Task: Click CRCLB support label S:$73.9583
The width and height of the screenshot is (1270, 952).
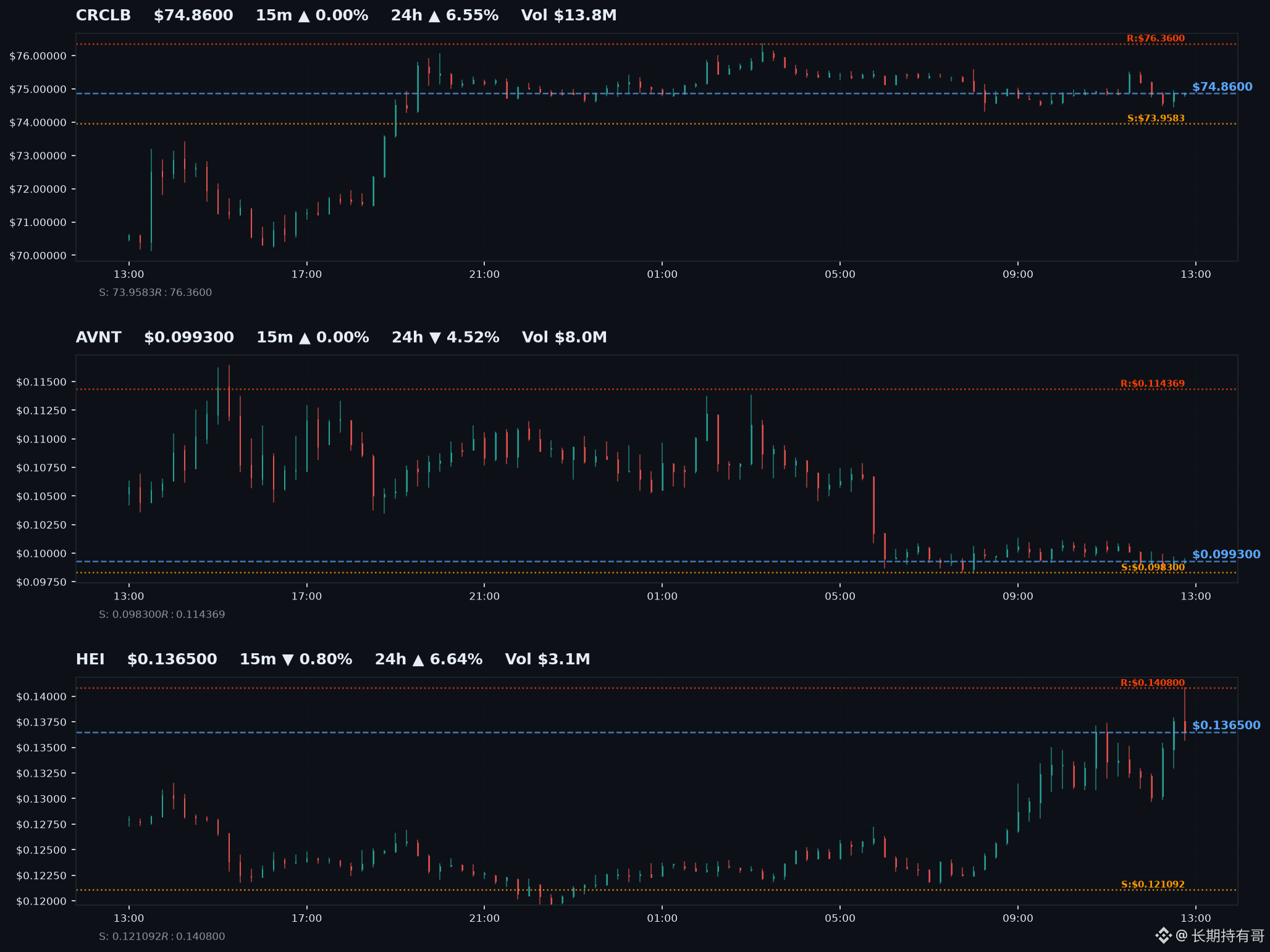Action: point(1156,118)
